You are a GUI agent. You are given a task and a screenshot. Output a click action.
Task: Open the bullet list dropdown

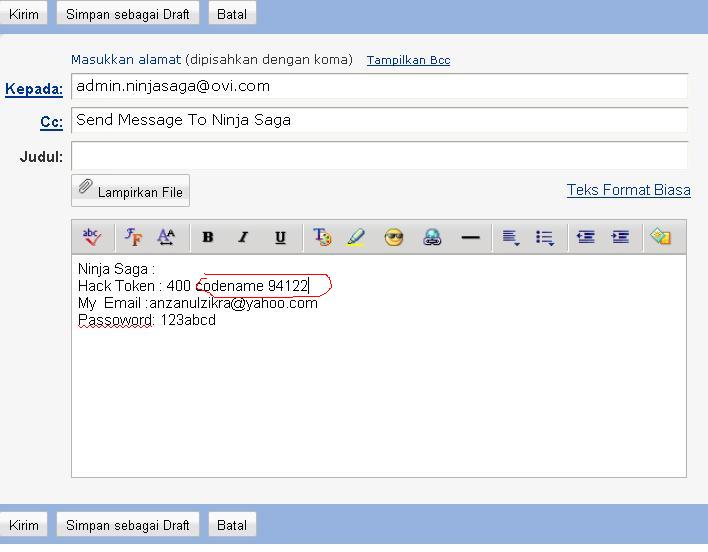coord(545,237)
